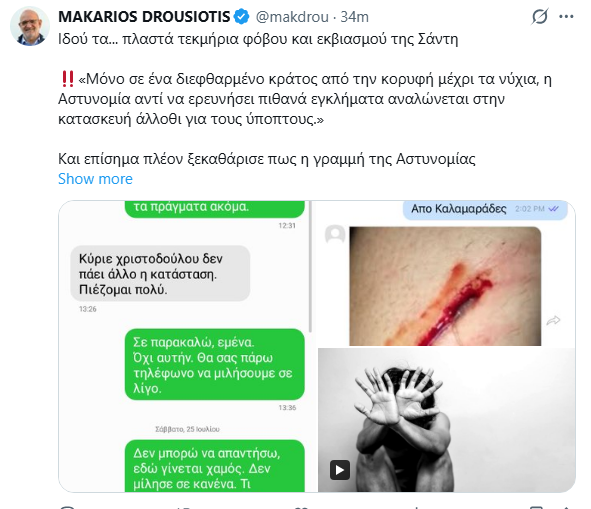The height and width of the screenshot is (509, 591).
Task: Click the 'Απο Καλαμαράδες' message bubble
Action: point(485,210)
